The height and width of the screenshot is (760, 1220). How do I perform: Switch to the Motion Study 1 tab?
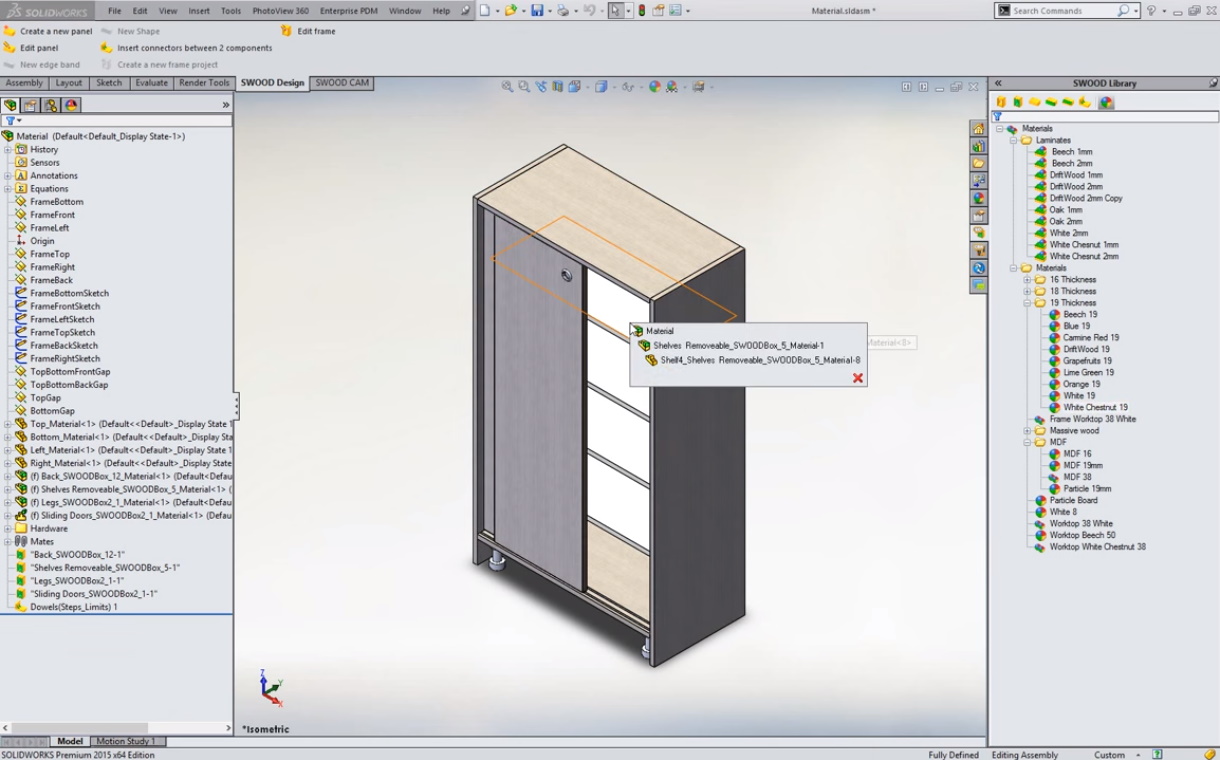coord(125,741)
